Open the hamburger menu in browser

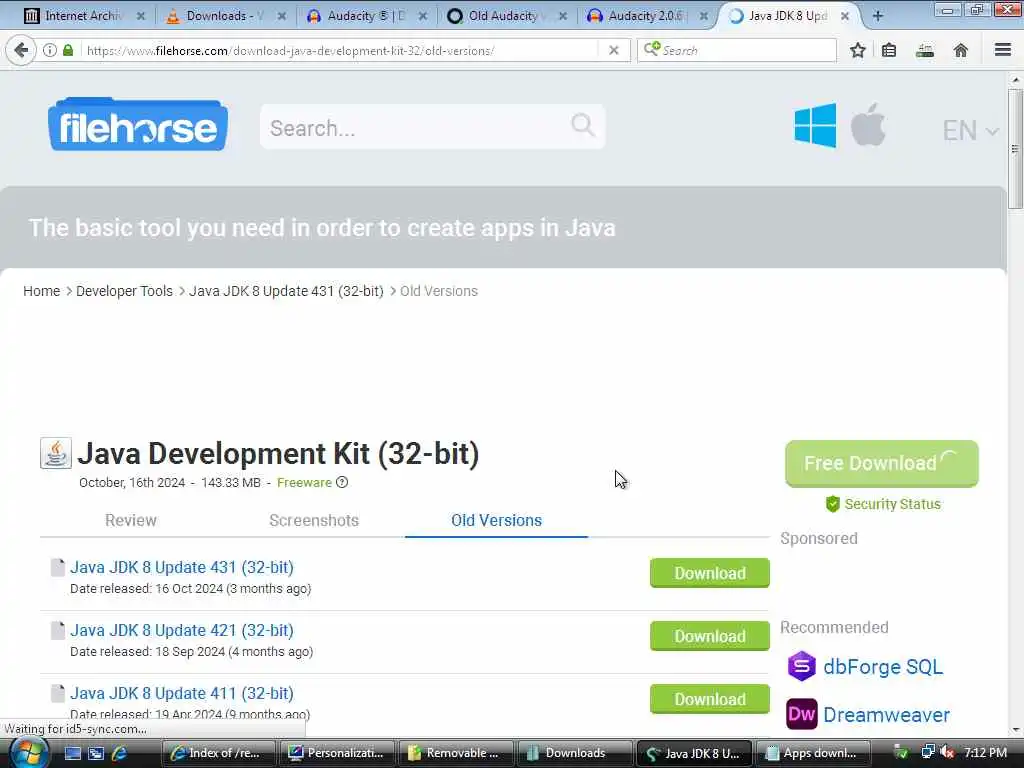(x=1003, y=50)
